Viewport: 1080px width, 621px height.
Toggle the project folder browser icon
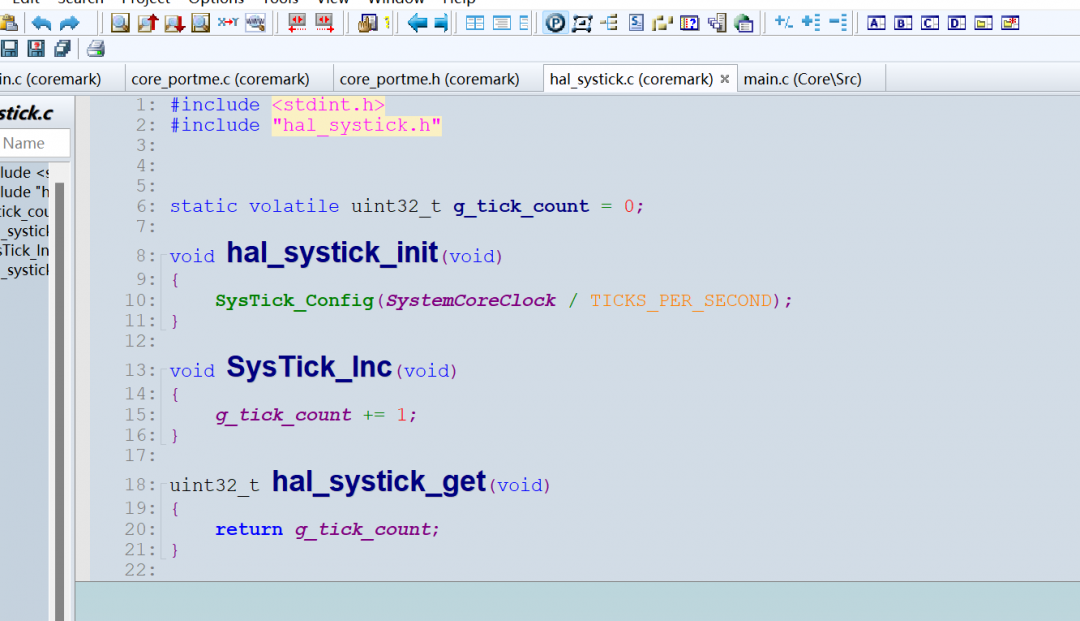[x=662, y=23]
